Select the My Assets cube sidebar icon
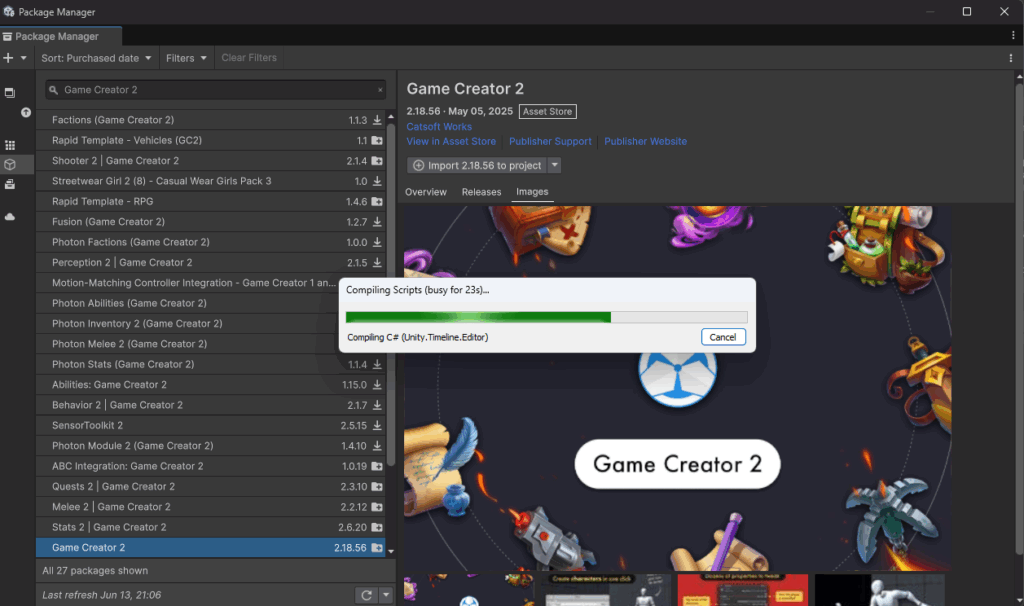1024x606 pixels. [10, 165]
